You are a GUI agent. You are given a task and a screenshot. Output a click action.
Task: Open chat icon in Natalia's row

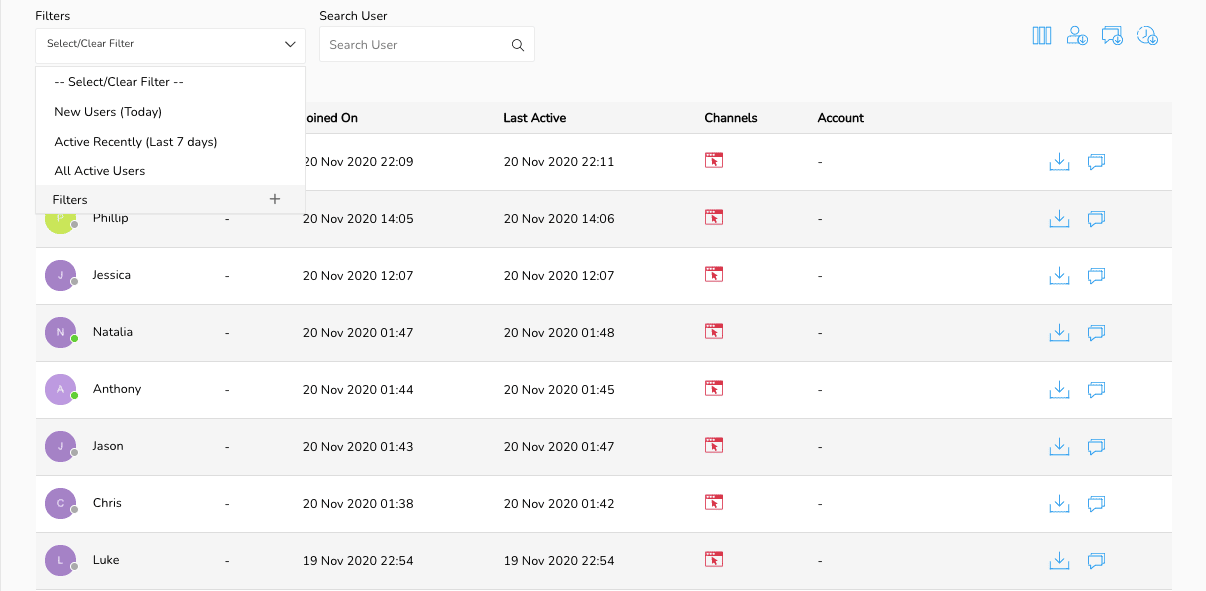click(1096, 333)
